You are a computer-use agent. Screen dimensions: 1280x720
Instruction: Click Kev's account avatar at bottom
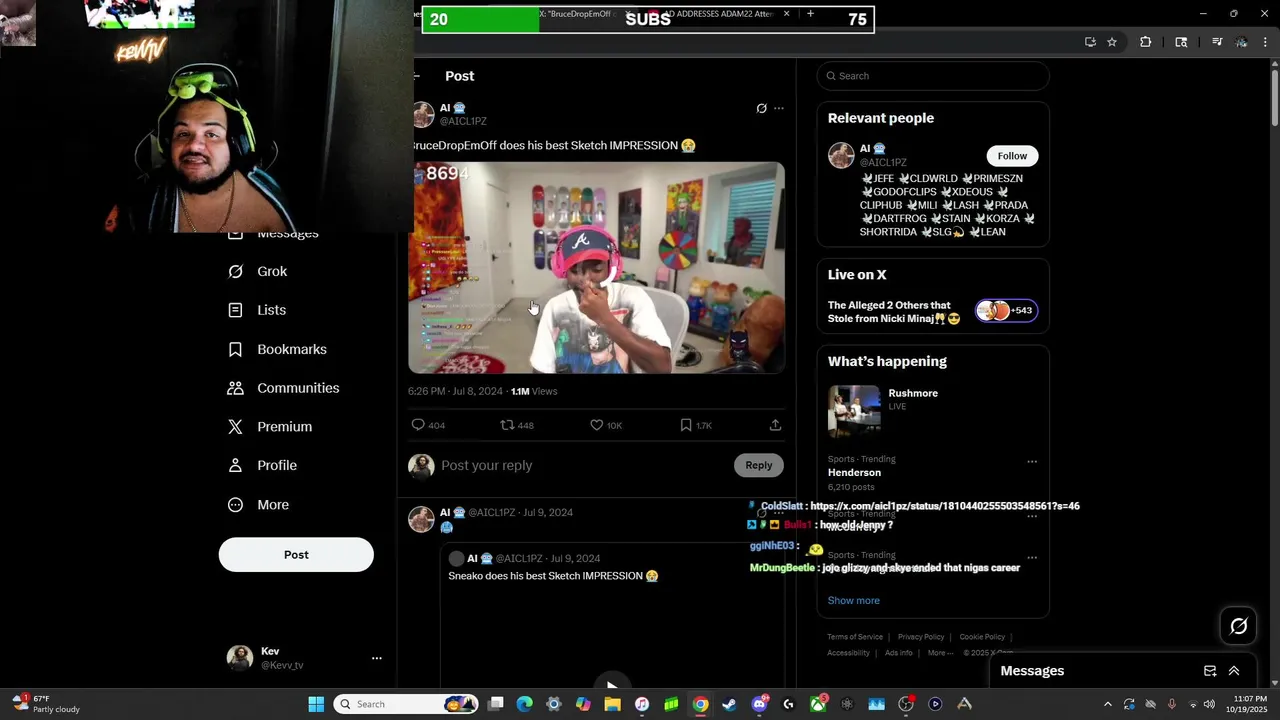[240, 657]
